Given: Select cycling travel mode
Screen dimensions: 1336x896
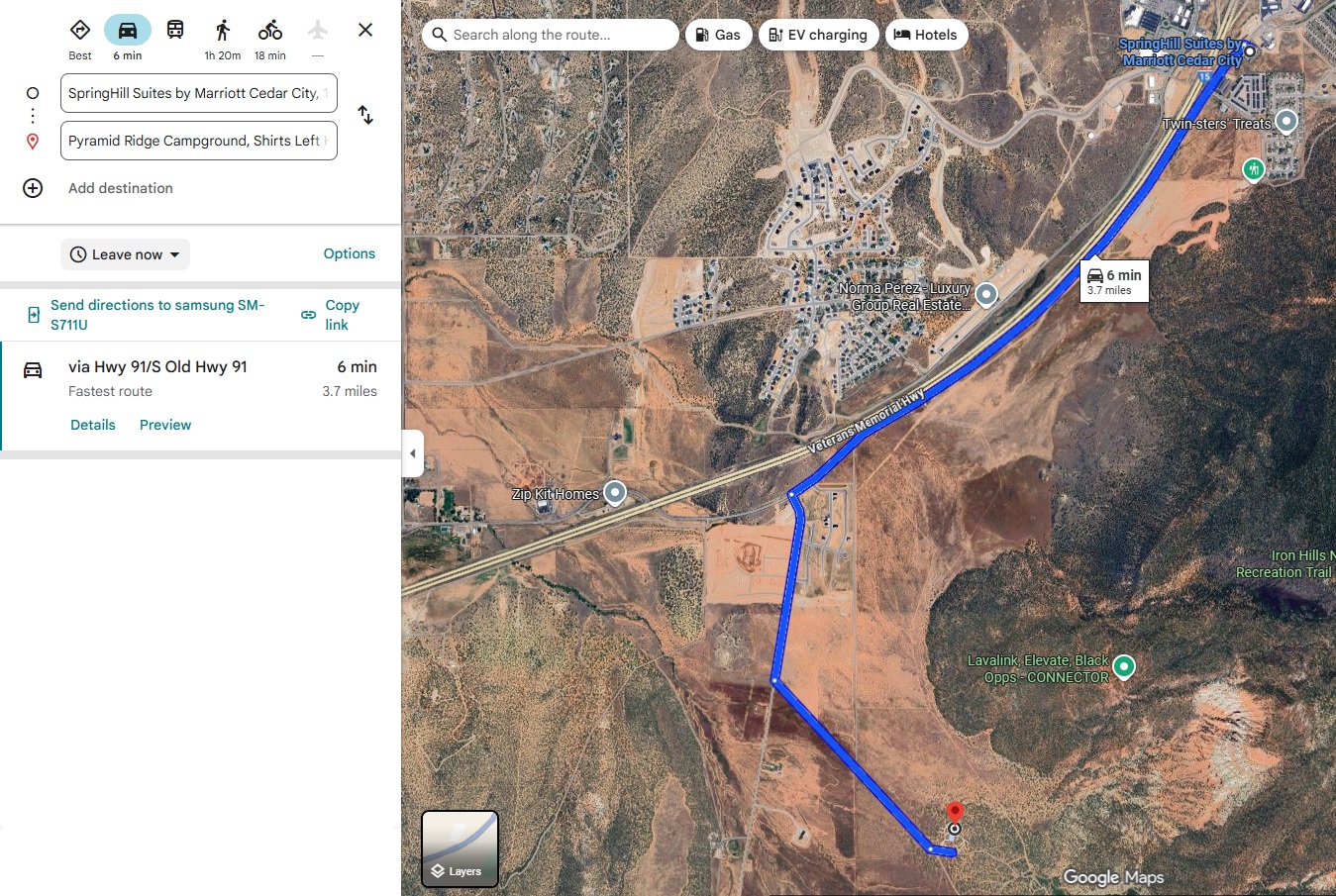Looking at the screenshot, I should tap(270, 31).
